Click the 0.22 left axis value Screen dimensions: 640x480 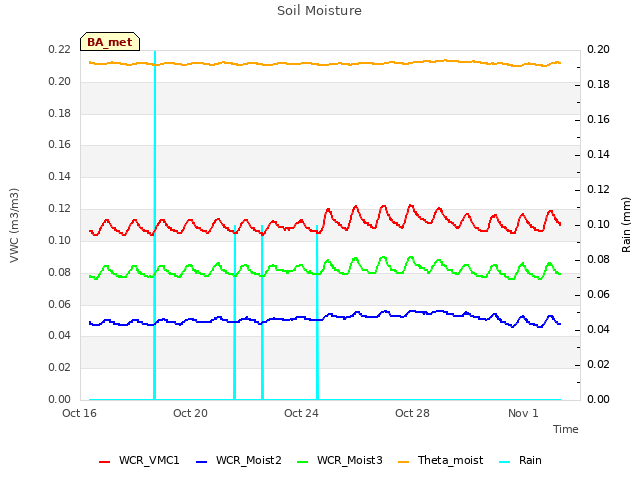(60, 49)
